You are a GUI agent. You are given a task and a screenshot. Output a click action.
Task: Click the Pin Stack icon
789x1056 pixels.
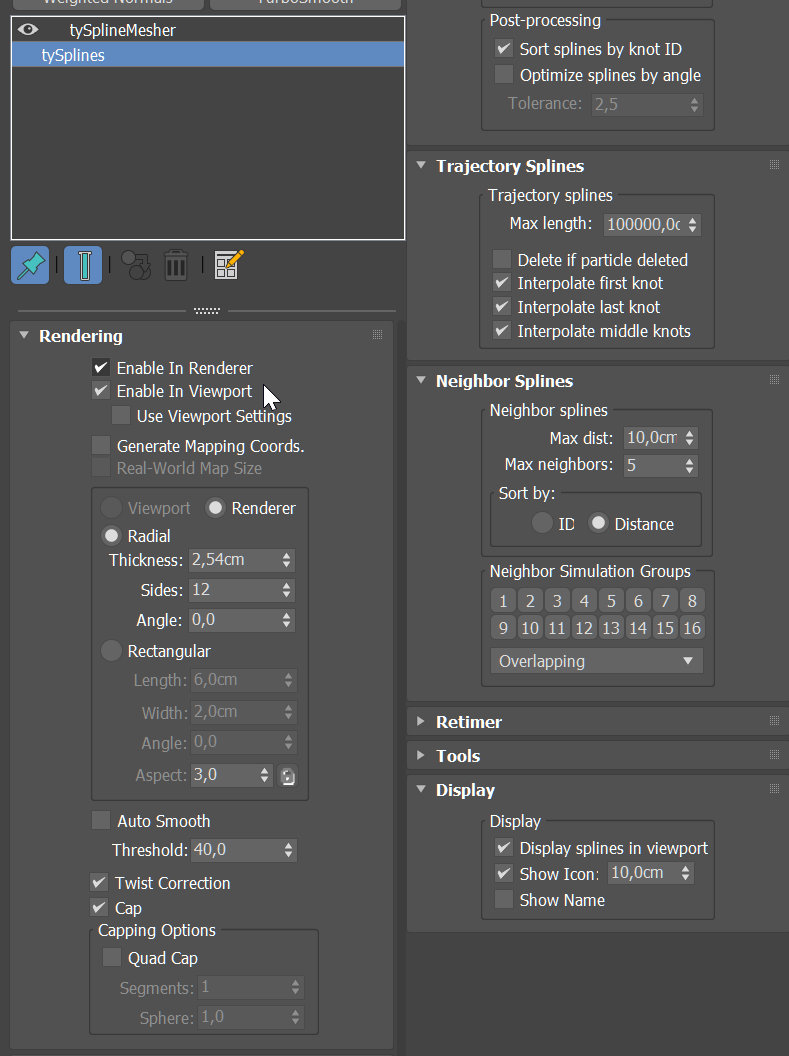tap(30, 265)
